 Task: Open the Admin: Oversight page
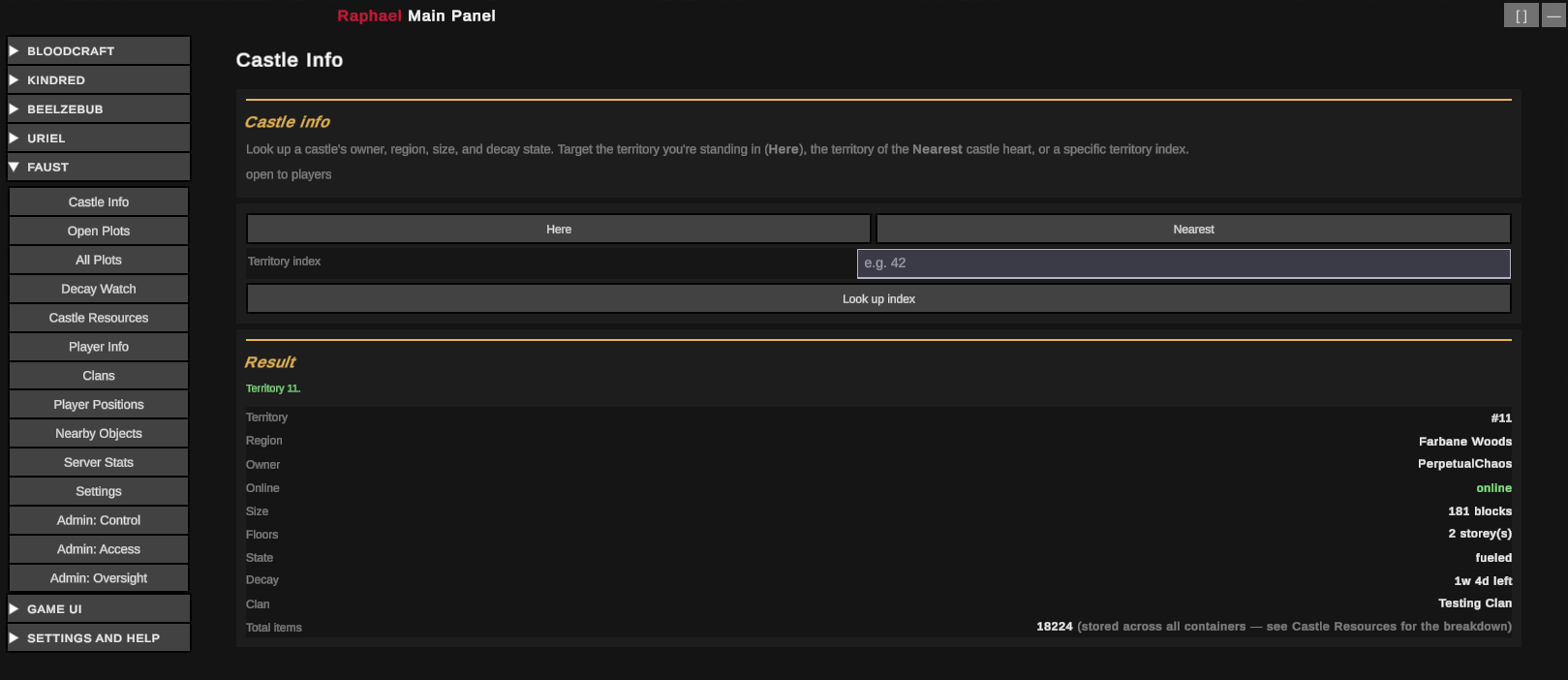coord(99,578)
